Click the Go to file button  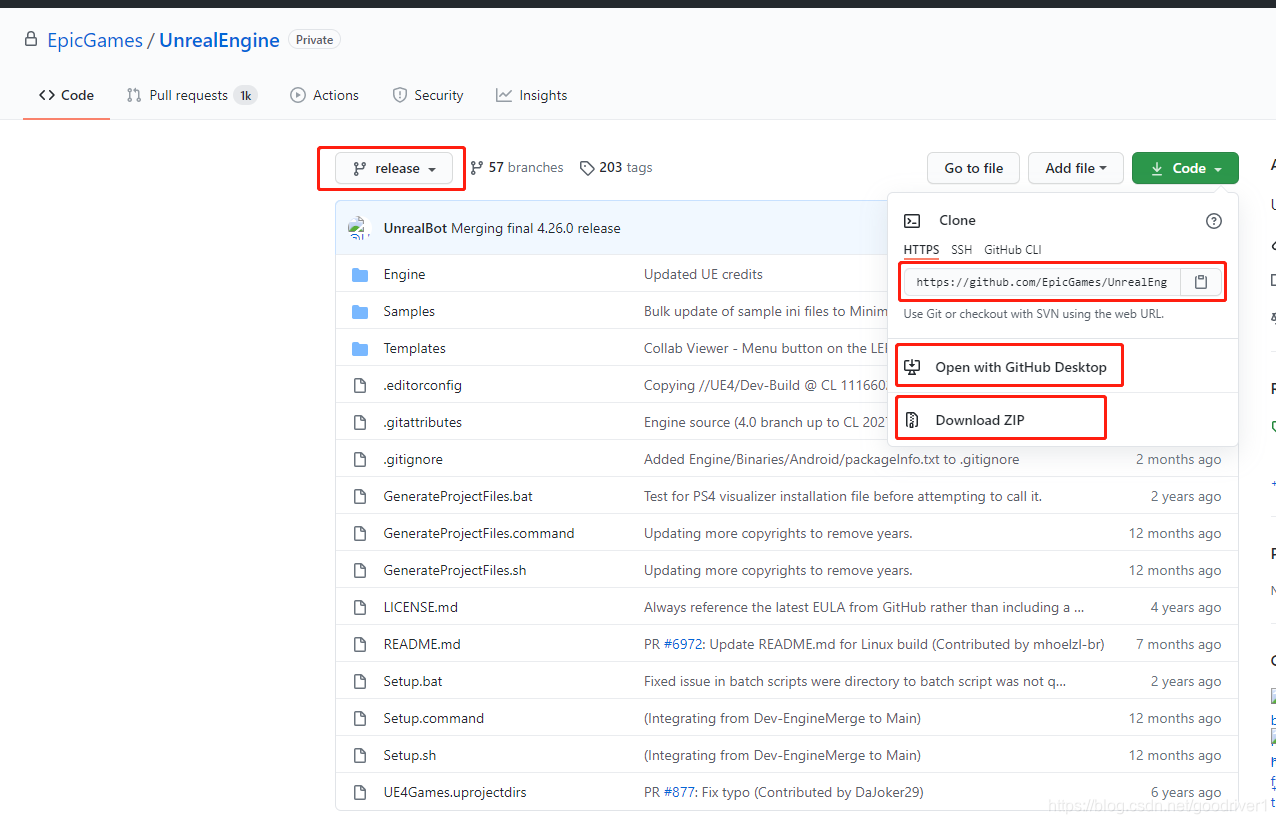[x=973, y=168]
